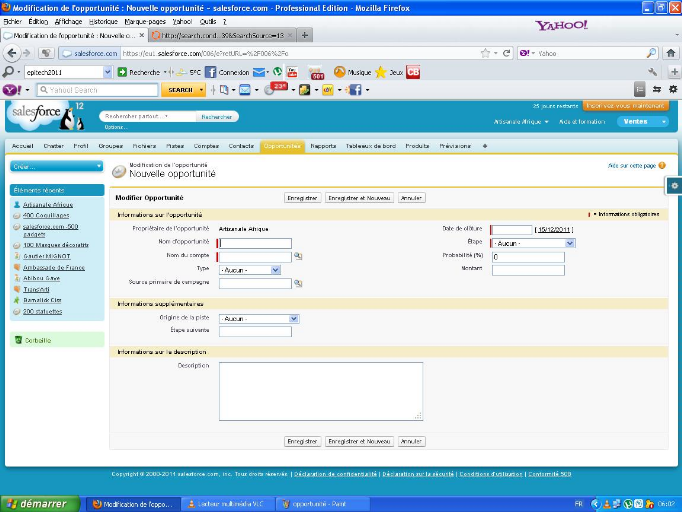Click the Facebook icon beside Connexion
The width and height of the screenshot is (682, 512).
pyautogui.click(x=211, y=72)
